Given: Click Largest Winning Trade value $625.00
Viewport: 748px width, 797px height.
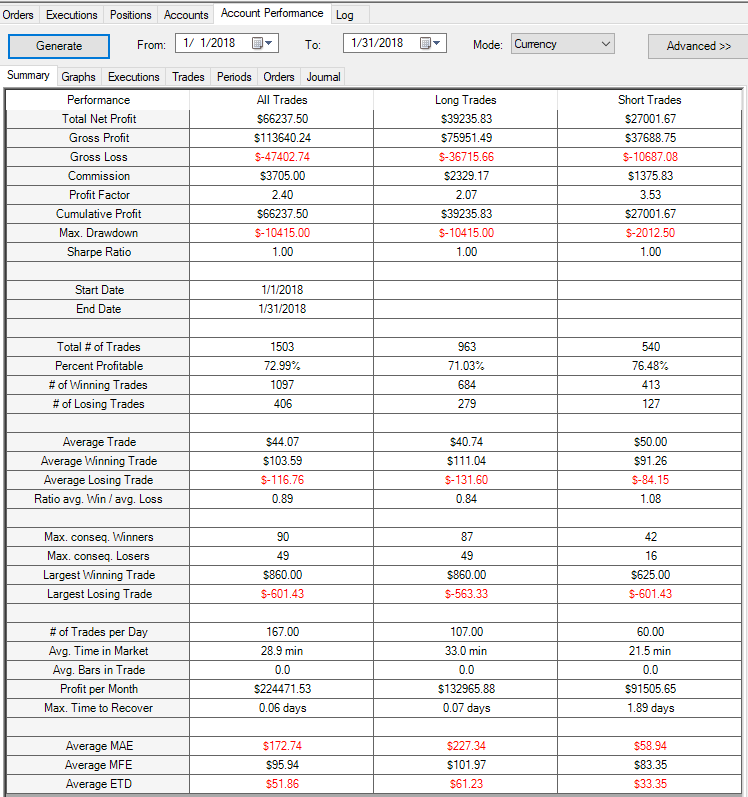Looking at the screenshot, I should 650,575.
